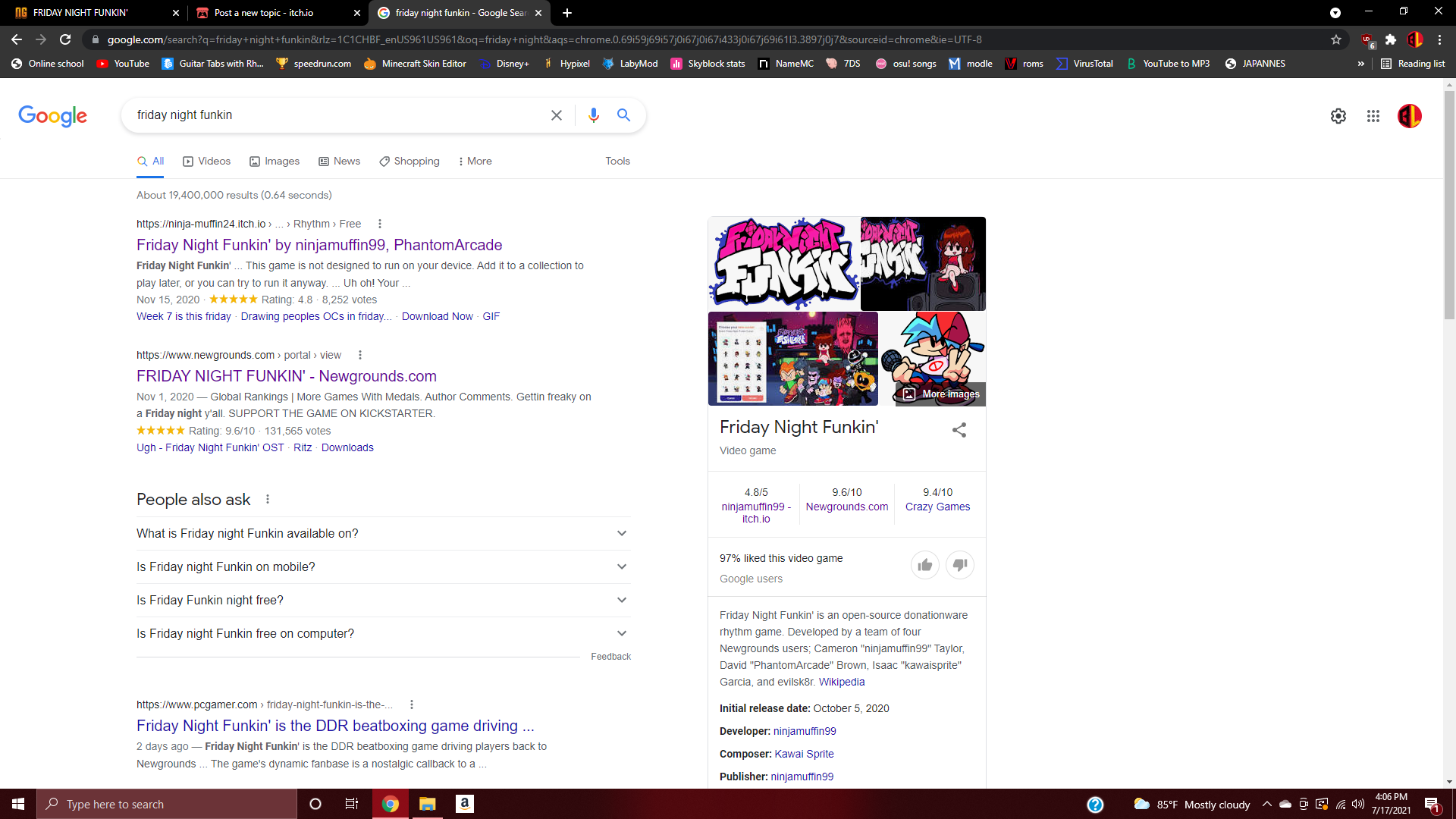
Task: Click the Kawai Sprite composer link
Action: click(x=804, y=754)
